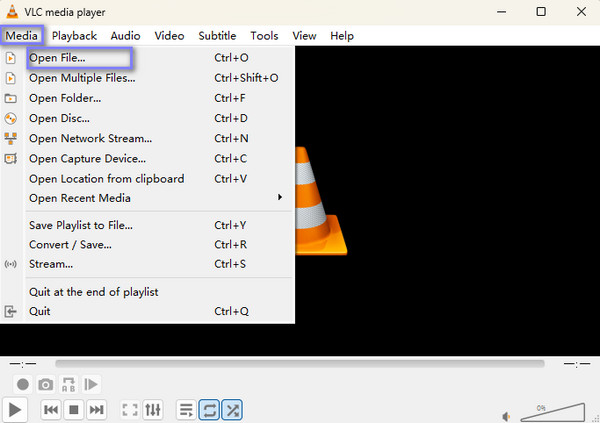Viewport: 600px width, 423px height.
Task: Start playback with the Play button
Action: pos(15,410)
